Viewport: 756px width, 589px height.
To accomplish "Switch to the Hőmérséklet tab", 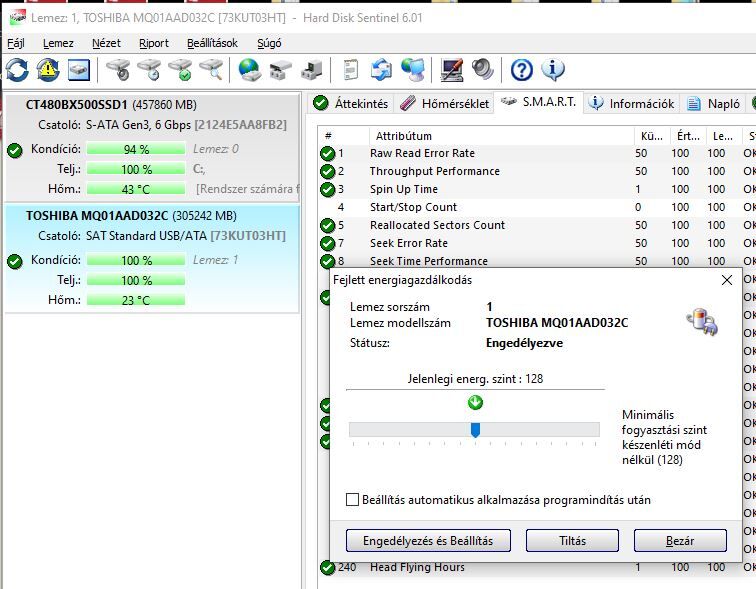I will coord(444,103).
